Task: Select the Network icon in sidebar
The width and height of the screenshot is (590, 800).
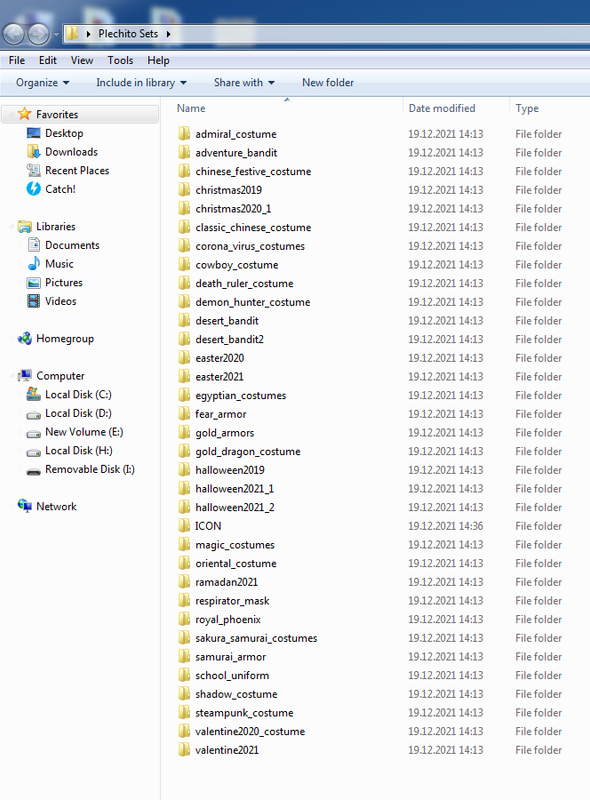Action: point(24,506)
